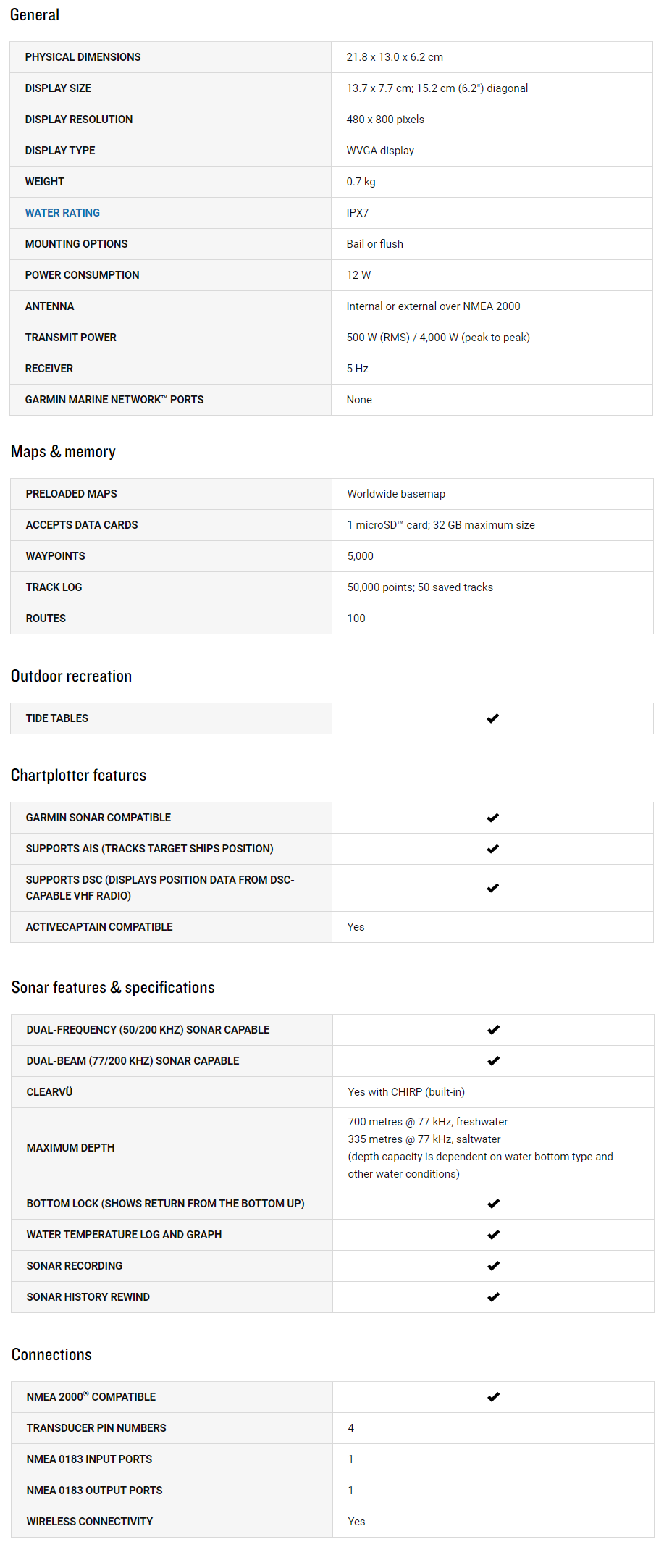
Task: Click the Water Rating link
Action: pos(62,213)
